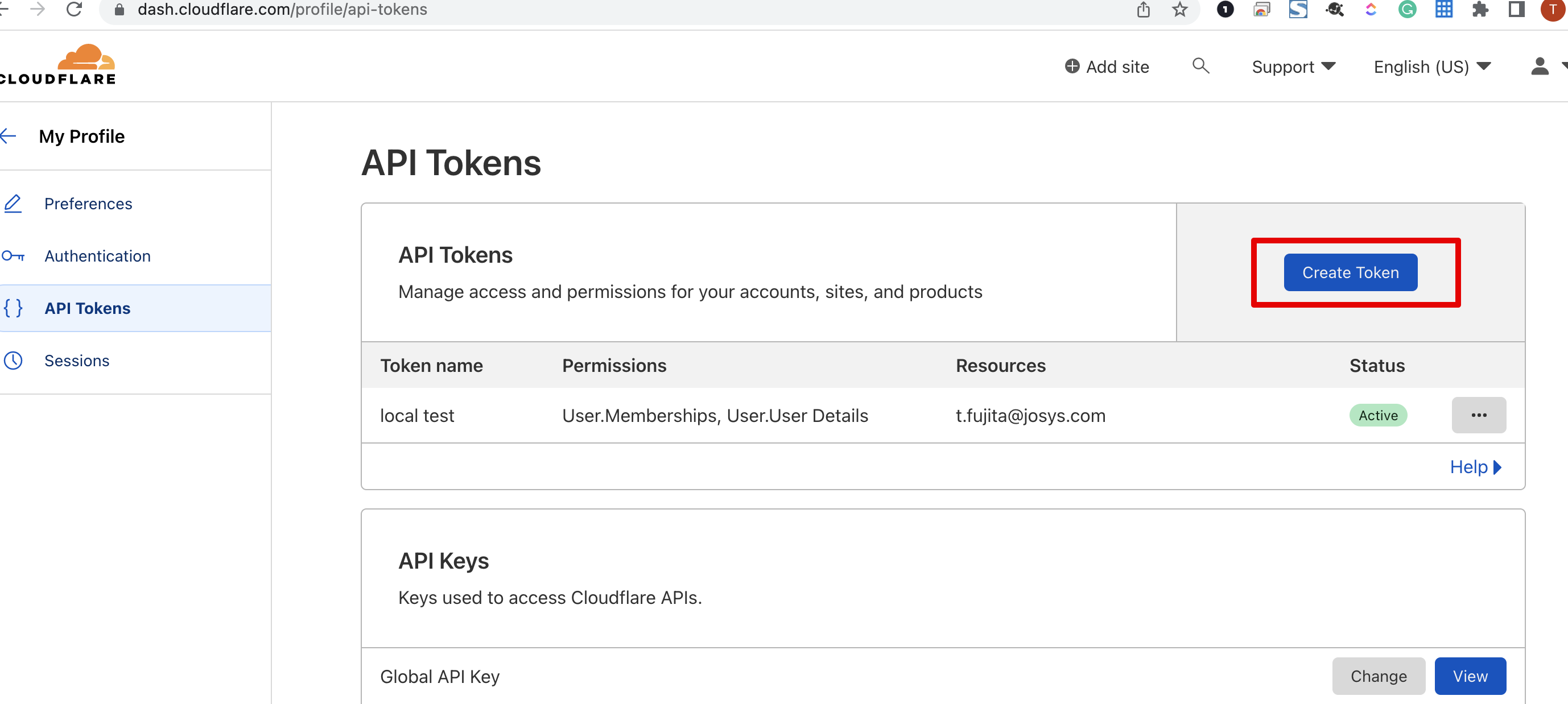Viewport: 1568px width, 704px height.
Task: Bookmark page with the star icon
Action: pyautogui.click(x=1179, y=9)
